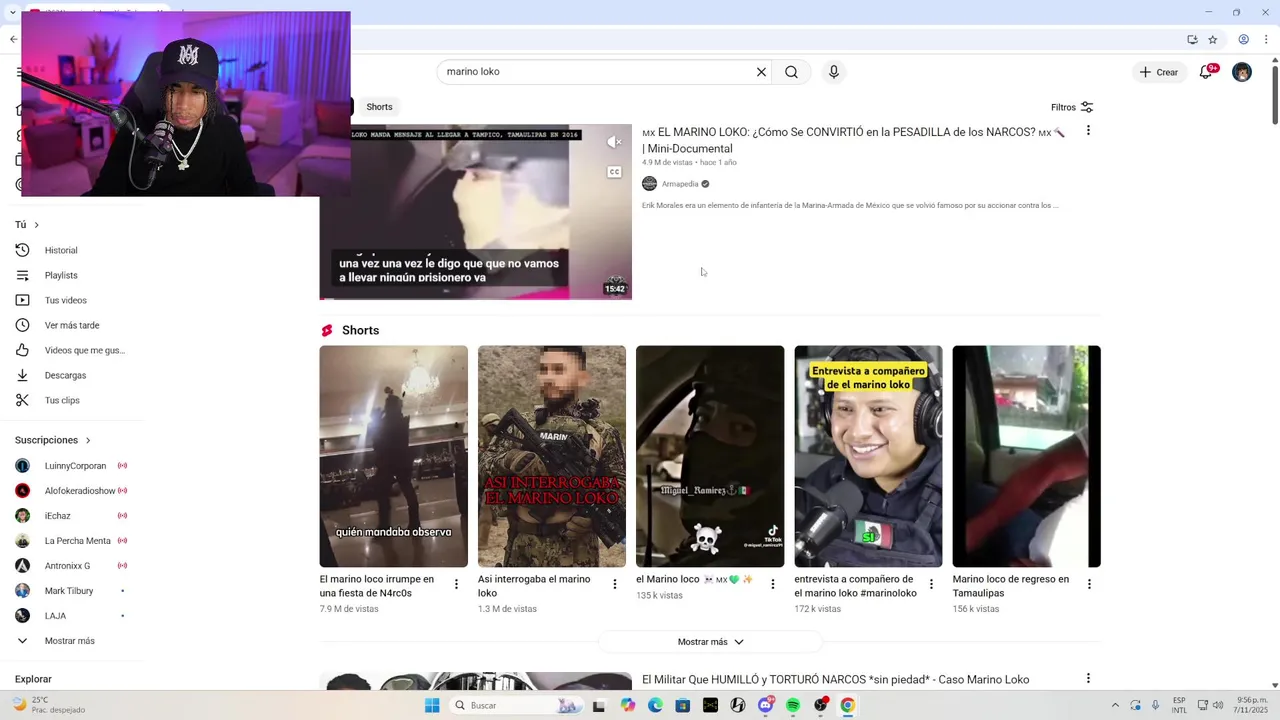Open YouTube account avatar menu
This screenshot has width=1280, height=720.
coord(1242,72)
